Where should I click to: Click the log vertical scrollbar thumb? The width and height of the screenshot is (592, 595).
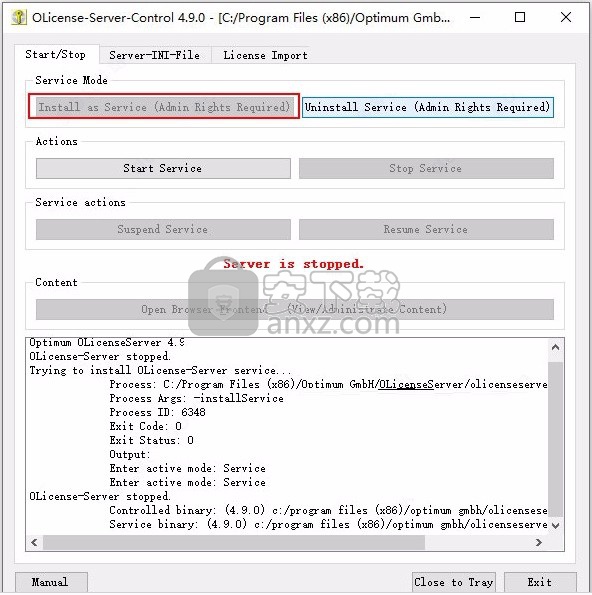pos(556,439)
